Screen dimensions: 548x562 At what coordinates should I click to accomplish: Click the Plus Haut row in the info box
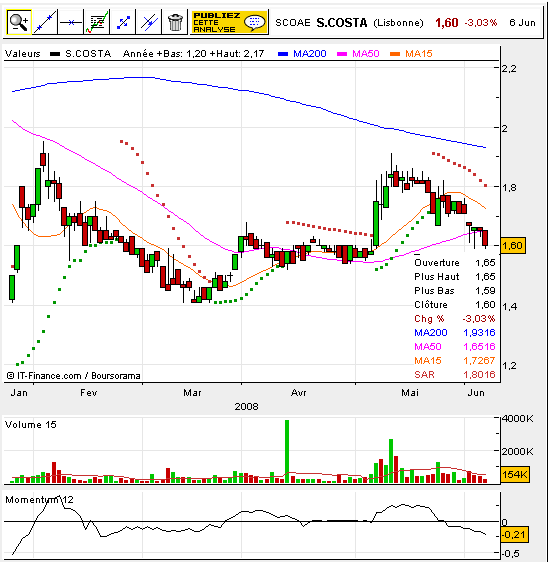pos(454,277)
